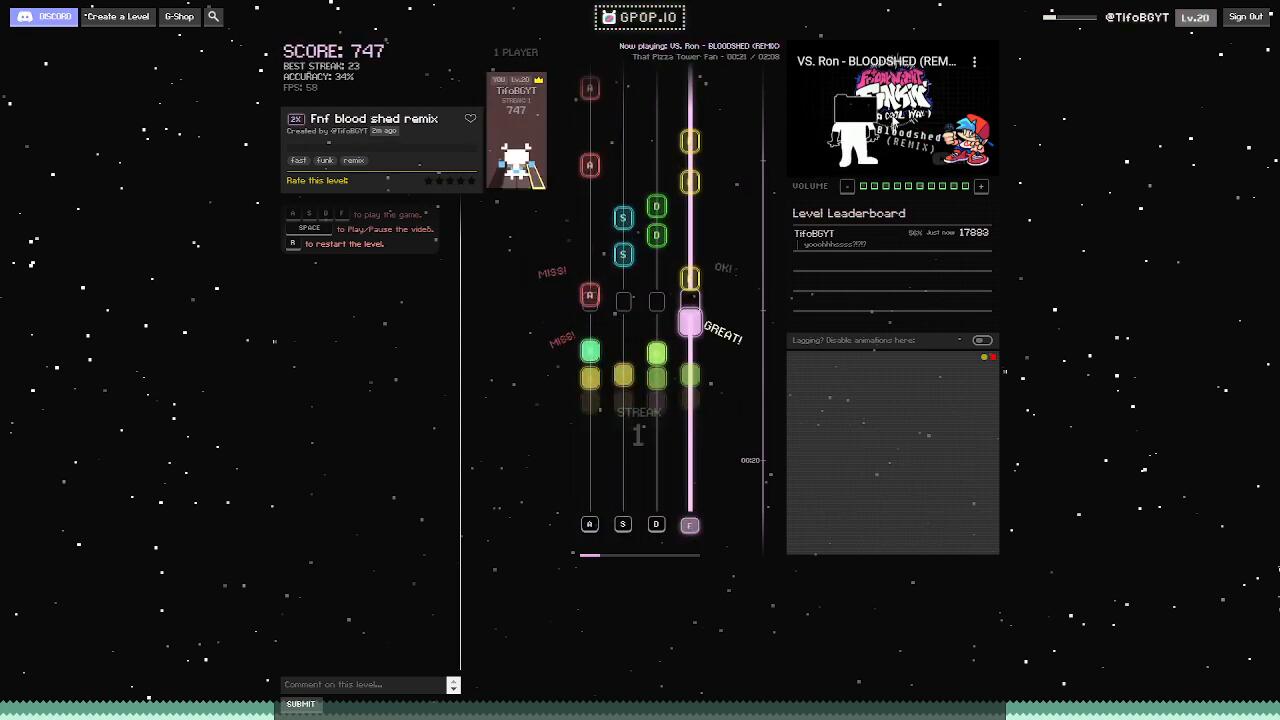This screenshot has width=1280, height=720.
Task: Decrease volume with the minus button
Action: point(847,186)
